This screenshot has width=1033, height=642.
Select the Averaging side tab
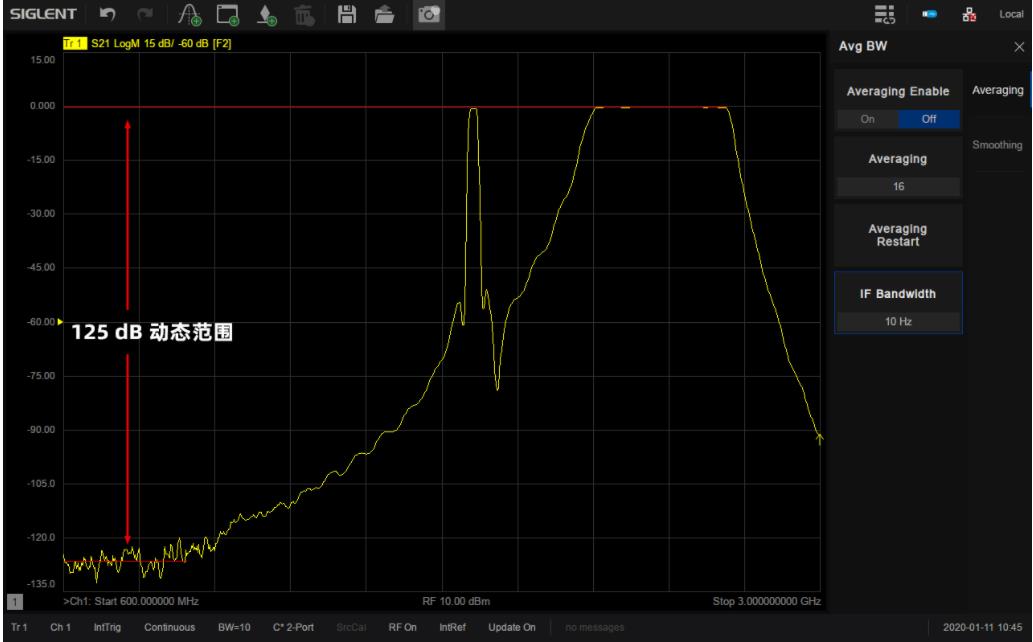[x=996, y=91]
